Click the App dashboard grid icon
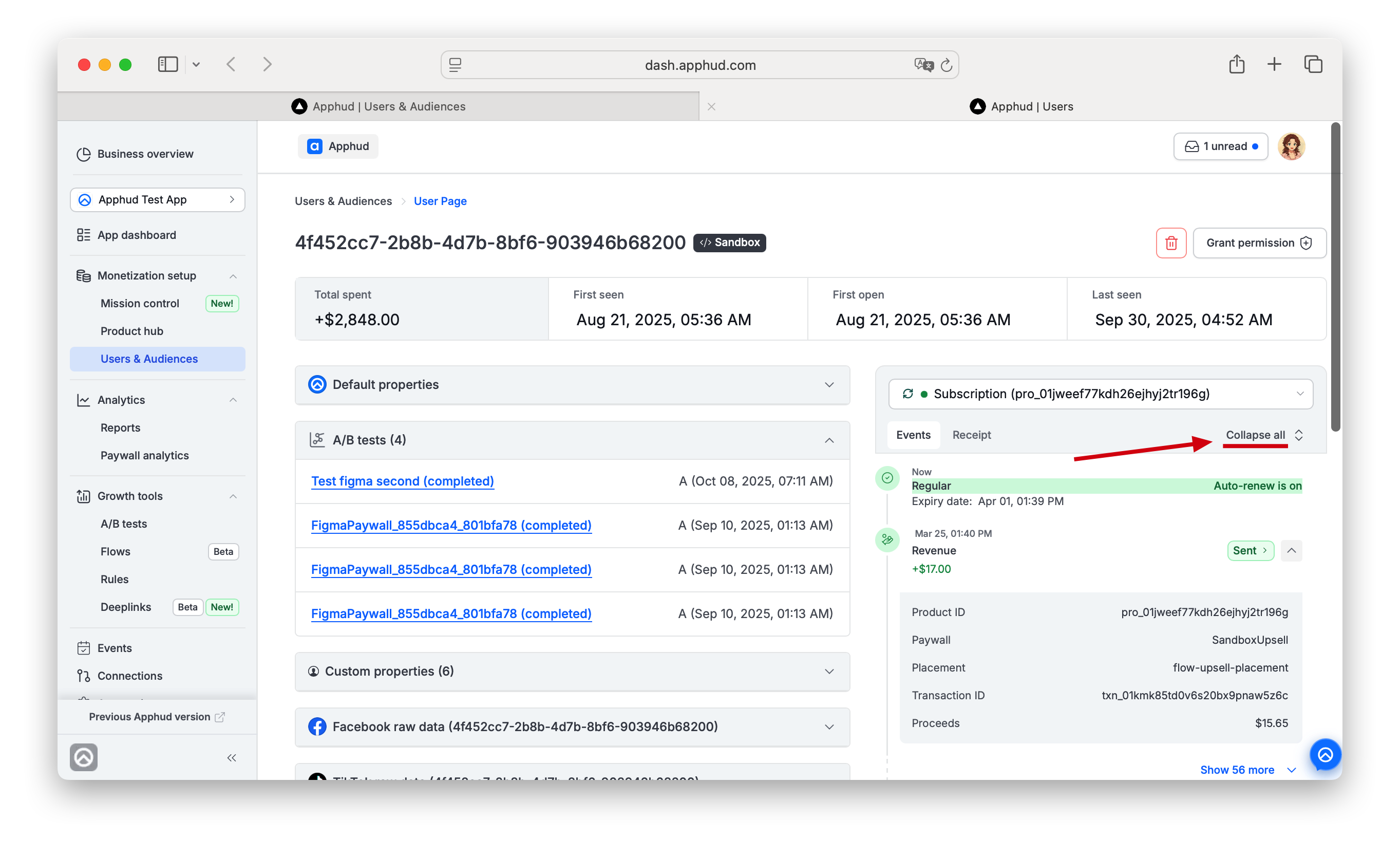1400x857 pixels. tap(84, 235)
